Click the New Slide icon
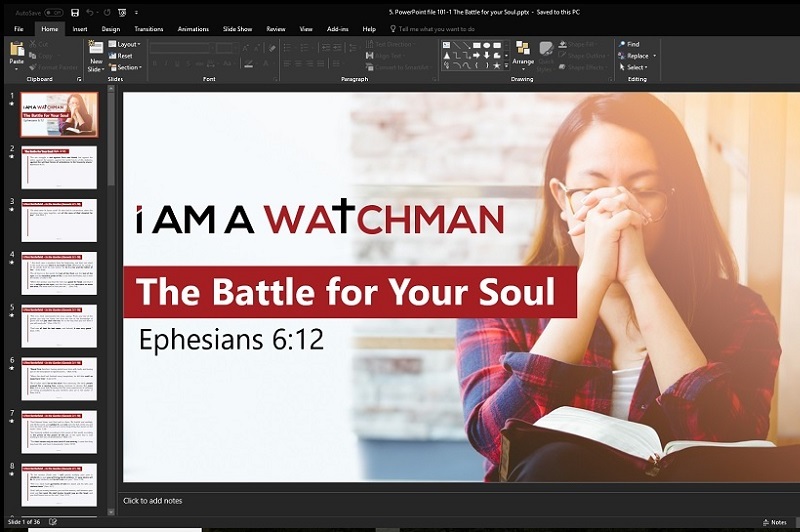 tap(96, 50)
